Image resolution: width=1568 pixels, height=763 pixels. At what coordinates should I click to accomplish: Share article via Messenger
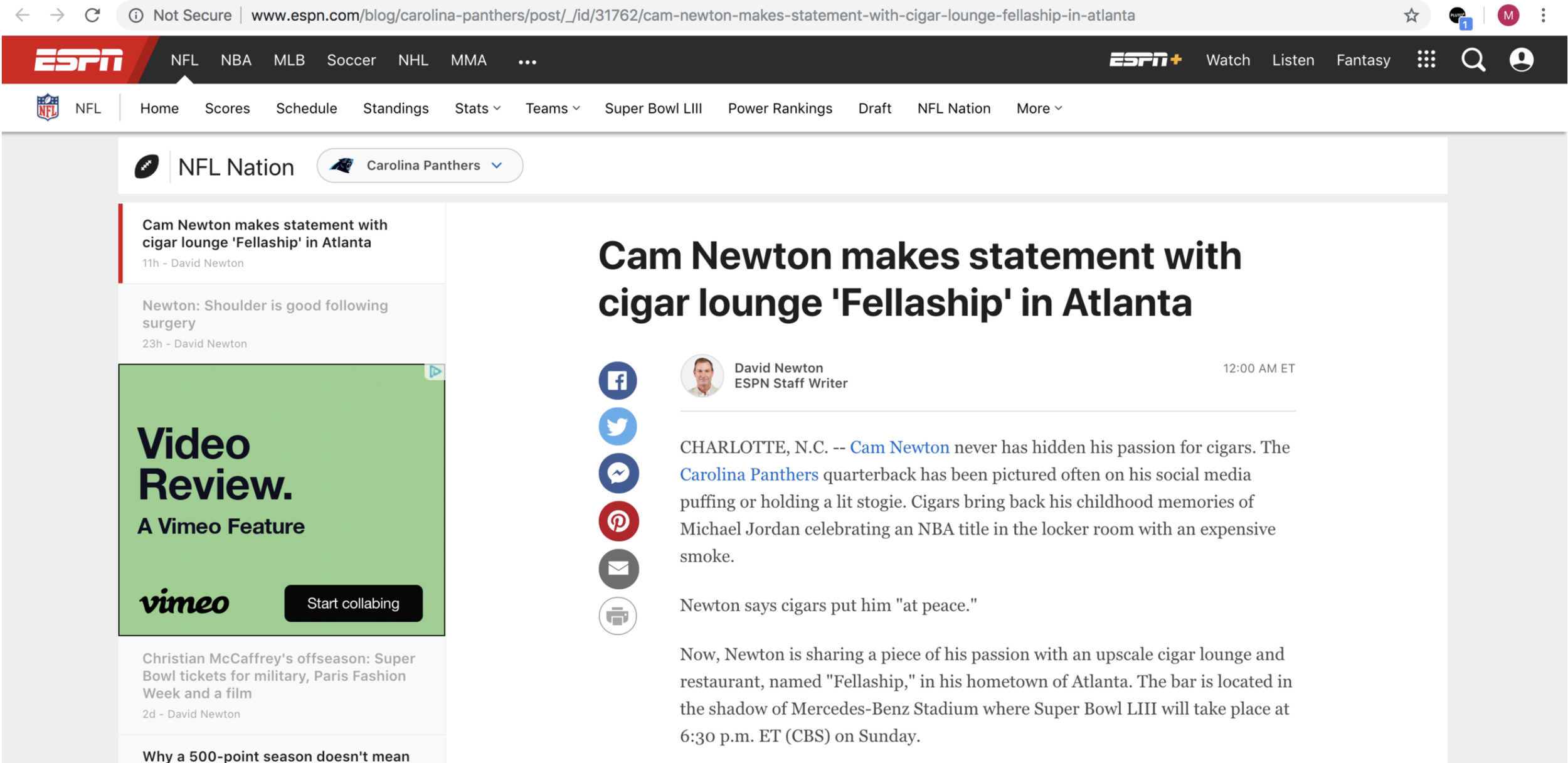click(x=618, y=473)
